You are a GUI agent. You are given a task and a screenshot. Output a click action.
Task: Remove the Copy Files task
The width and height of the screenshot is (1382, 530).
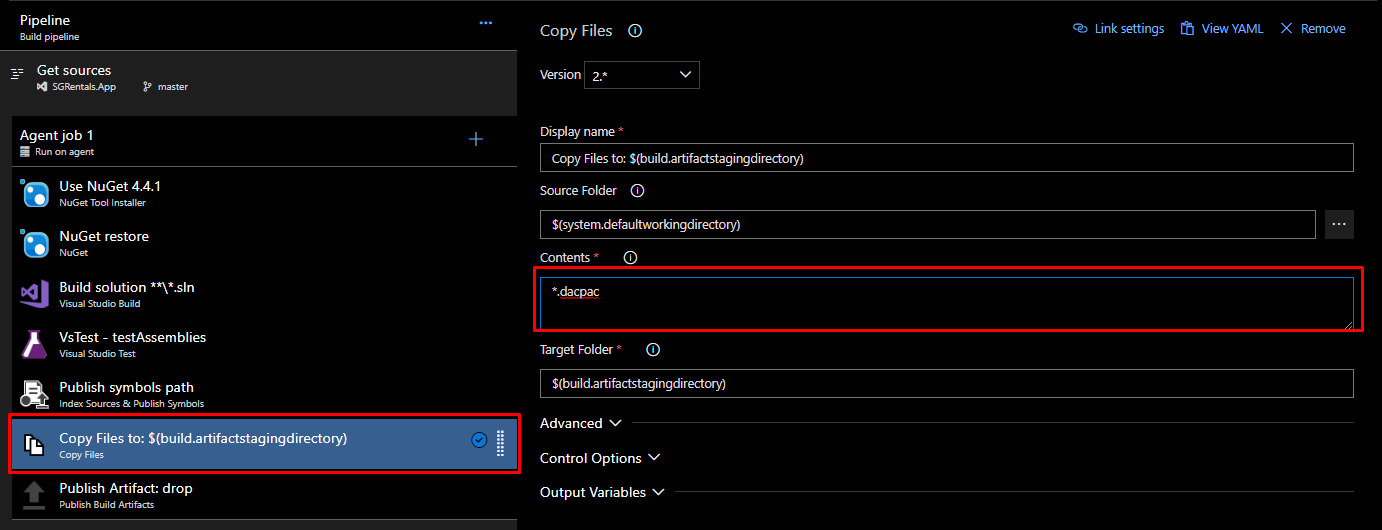click(x=1313, y=29)
